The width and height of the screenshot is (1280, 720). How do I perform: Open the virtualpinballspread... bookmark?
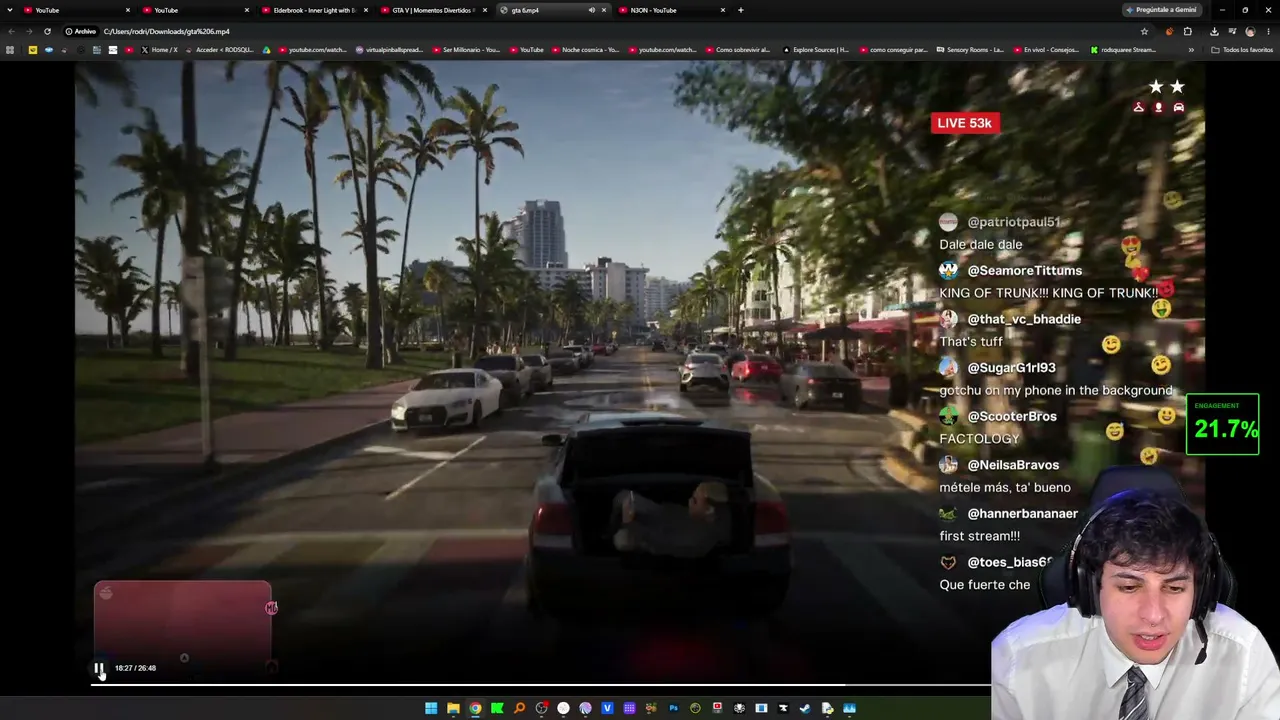pos(389,50)
